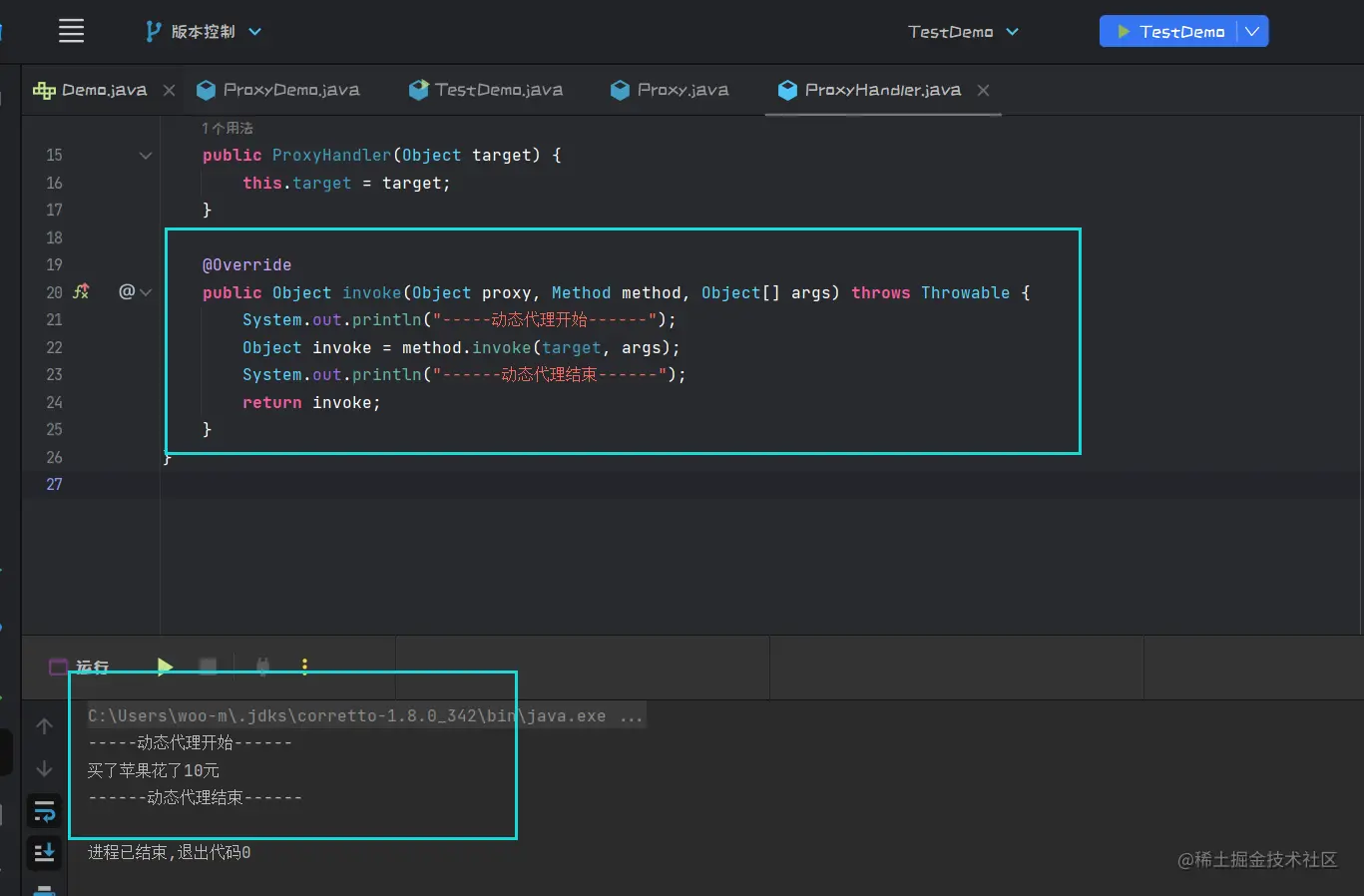This screenshot has width=1364, height=896.
Task: Click the down arrow in console gutter
Action: 44,768
